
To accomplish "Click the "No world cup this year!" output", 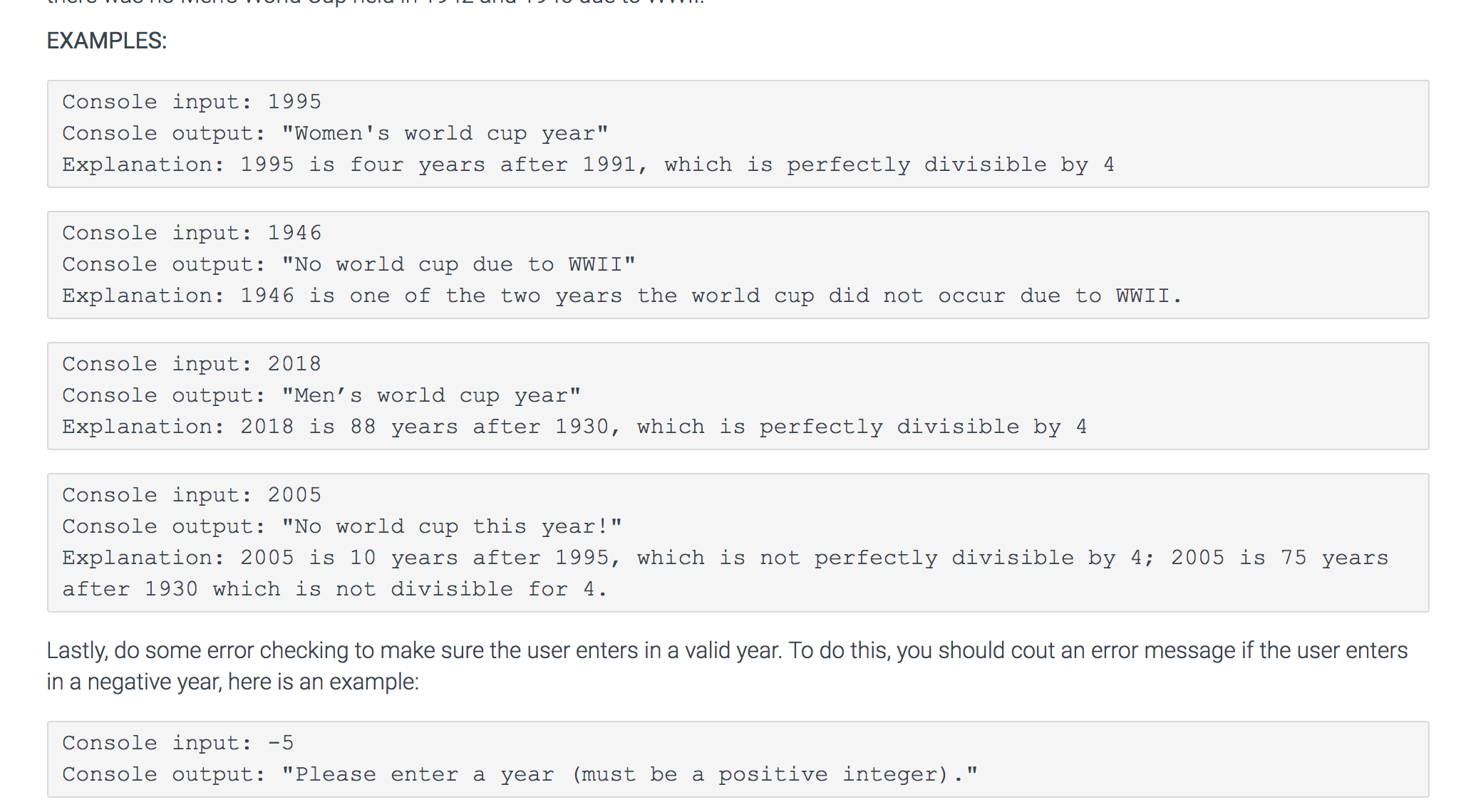I will pos(452,526).
